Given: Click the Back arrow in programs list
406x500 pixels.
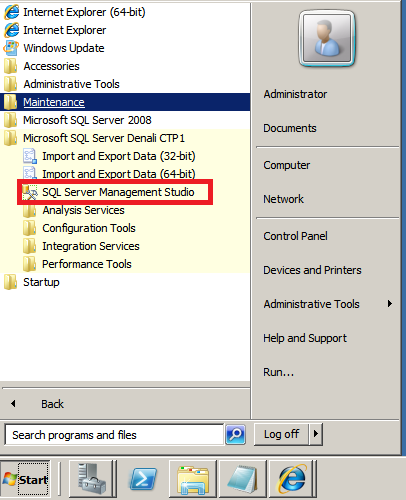Looking at the screenshot, I should tap(13, 404).
